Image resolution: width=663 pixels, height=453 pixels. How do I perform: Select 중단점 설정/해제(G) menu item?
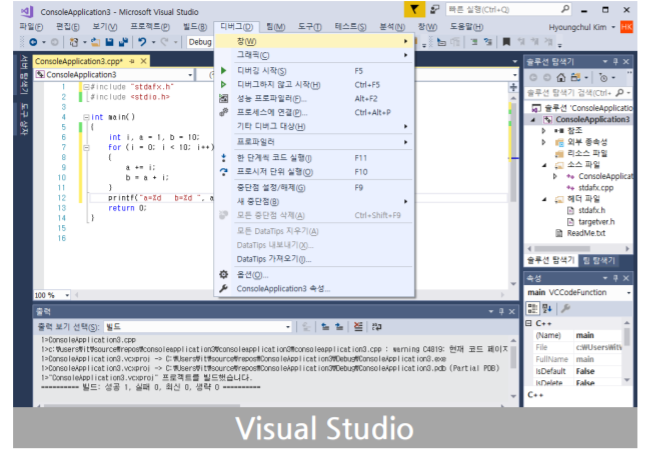[x=314, y=187]
